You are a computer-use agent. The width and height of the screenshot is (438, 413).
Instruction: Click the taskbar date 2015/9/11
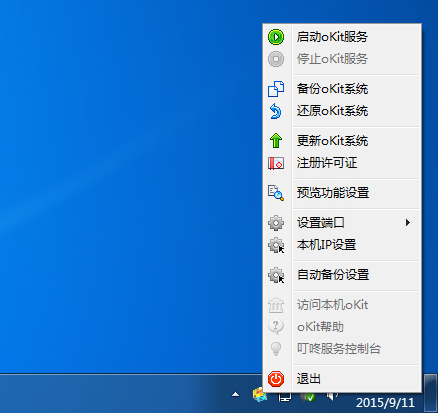pyautogui.click(x=385, y=403)
